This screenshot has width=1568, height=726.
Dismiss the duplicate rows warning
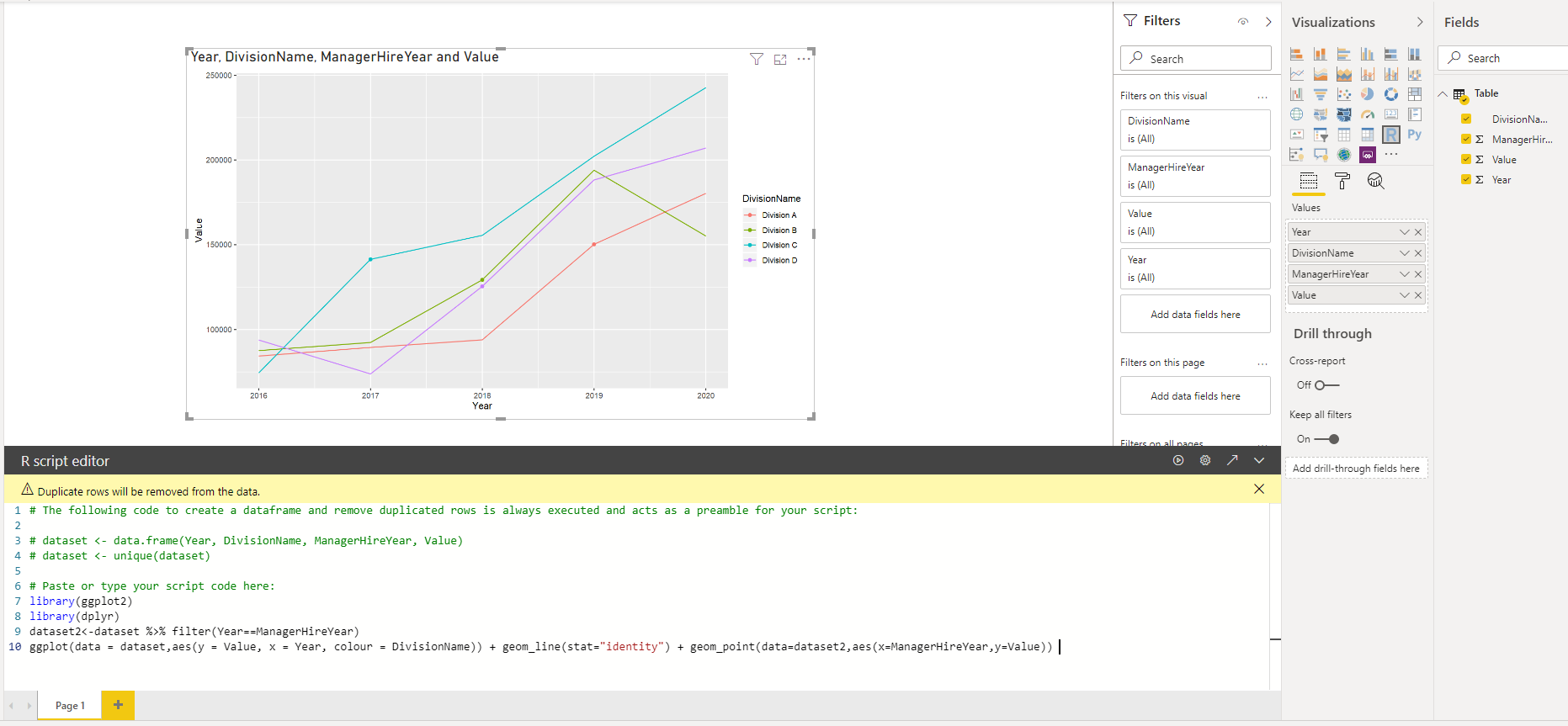coord(1259,489)
